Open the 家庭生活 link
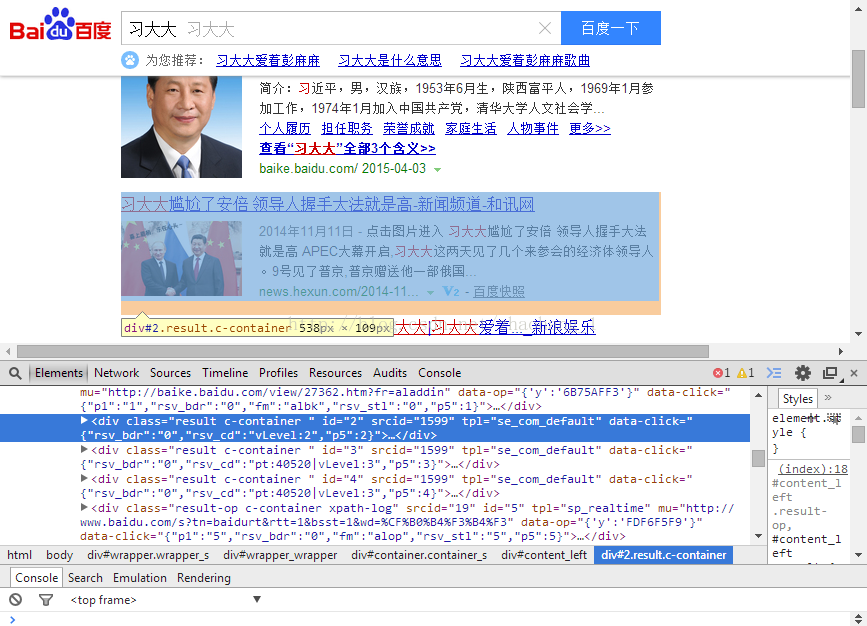 (x=471, y=128)
